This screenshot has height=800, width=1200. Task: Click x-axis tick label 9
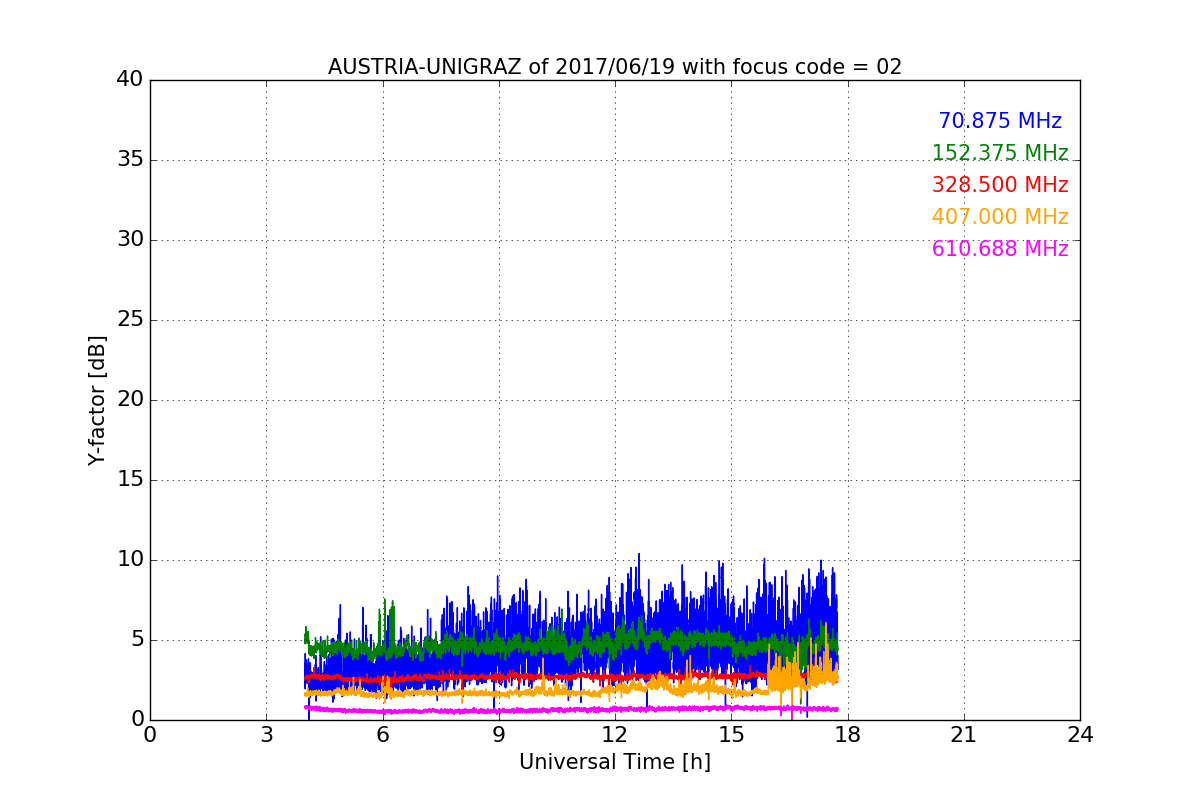(499, 735)
